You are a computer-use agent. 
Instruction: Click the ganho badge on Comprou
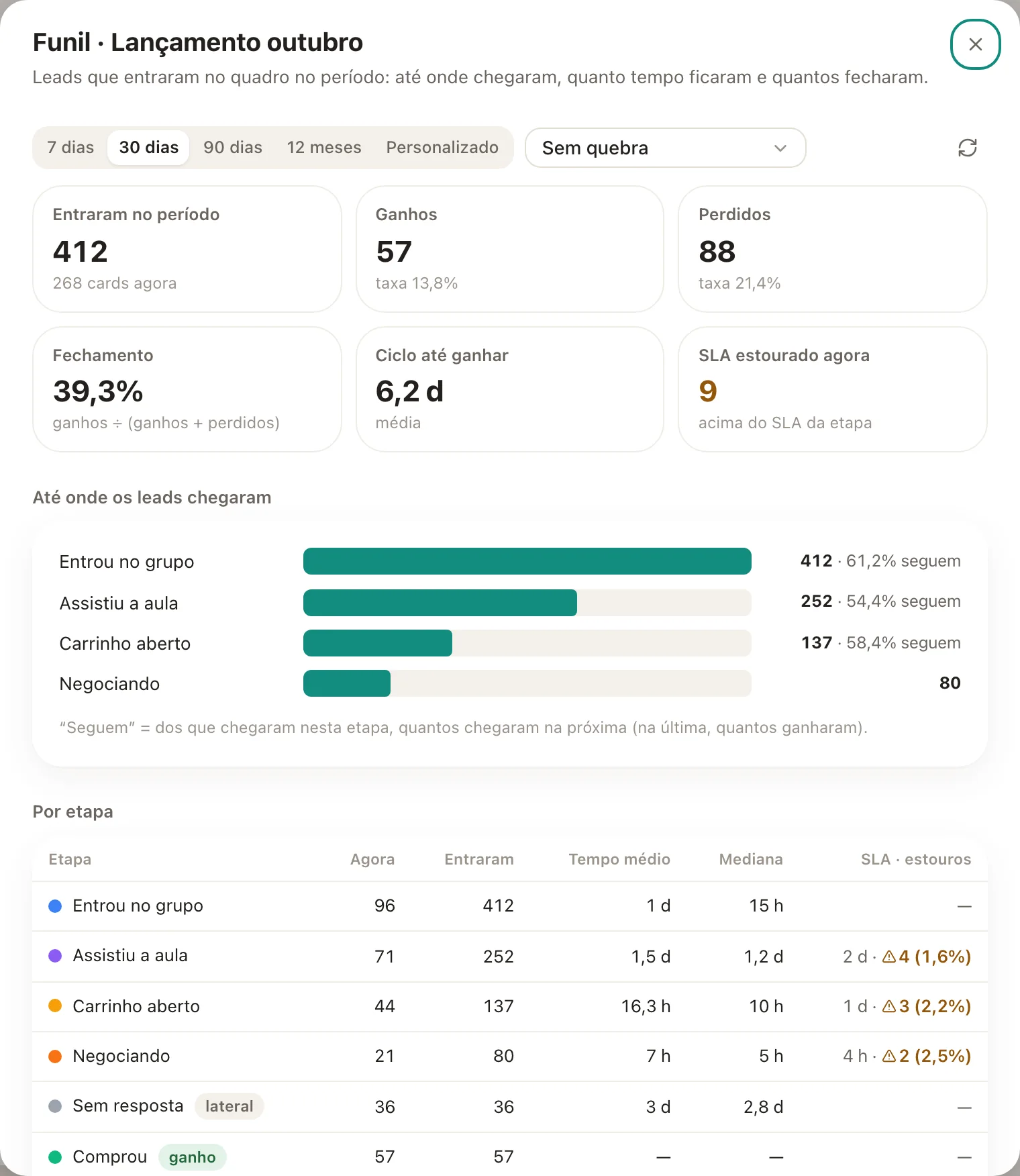[193, 1157]
